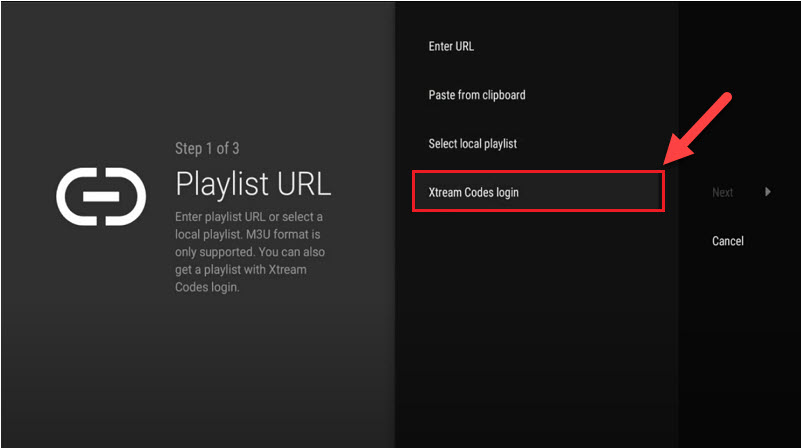Click the Step 1 of 3 label
Viewport: 801px width, 448px height.
coord(207,149)
